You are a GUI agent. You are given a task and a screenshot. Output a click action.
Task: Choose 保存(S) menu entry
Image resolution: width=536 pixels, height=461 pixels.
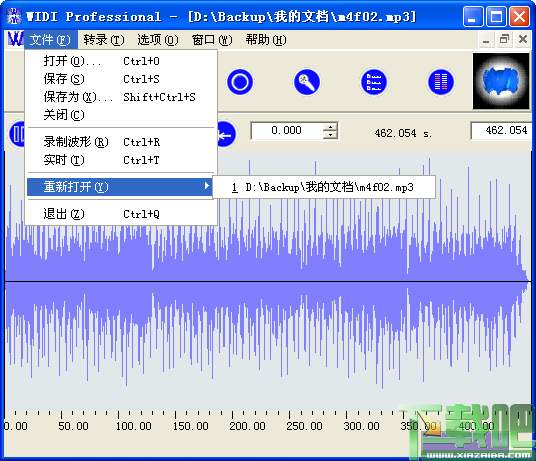(x=121, y=79)
